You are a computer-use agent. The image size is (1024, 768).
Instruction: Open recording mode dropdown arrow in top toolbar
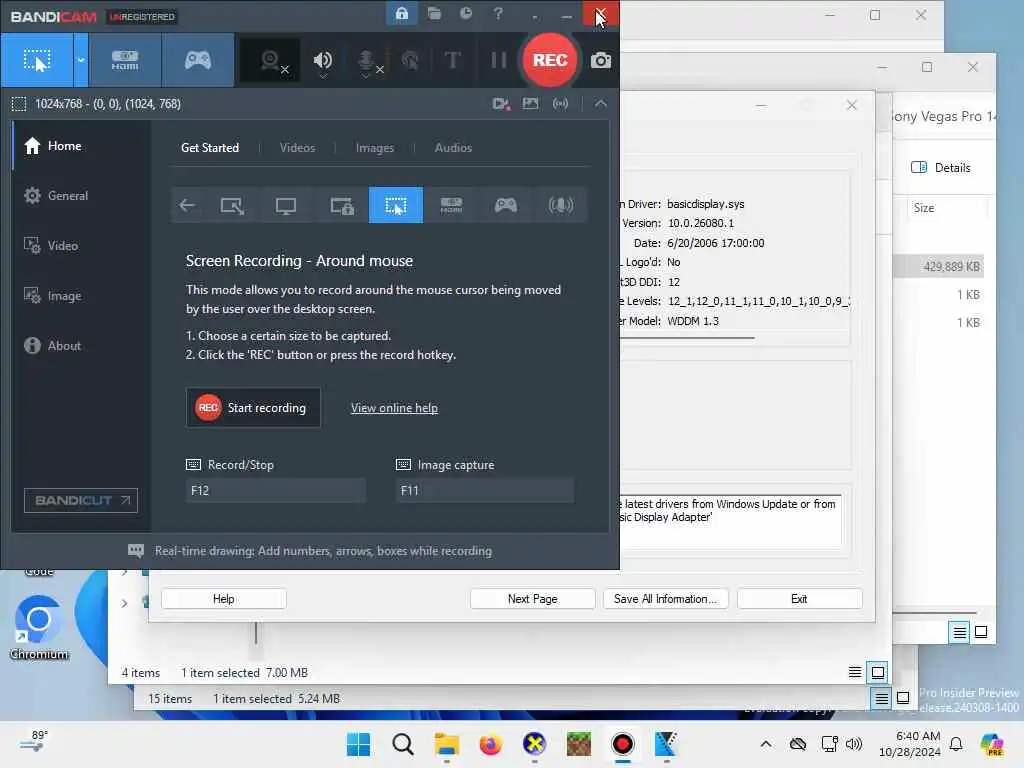pyautogui.click(x=81, y=61)
